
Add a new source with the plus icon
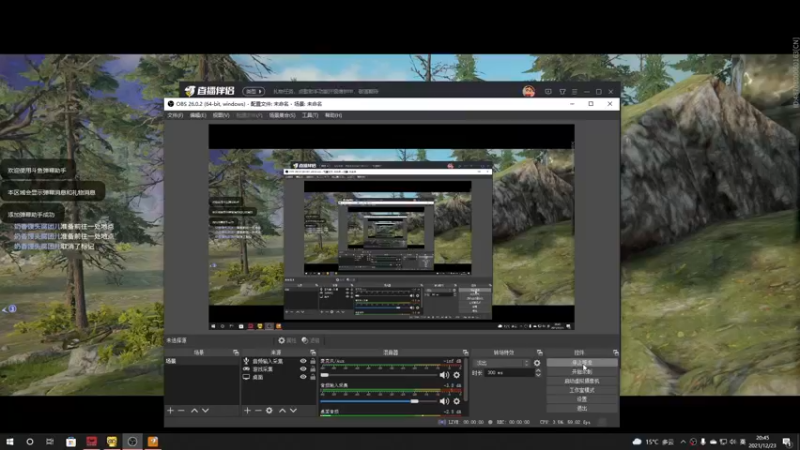(247, 410)
